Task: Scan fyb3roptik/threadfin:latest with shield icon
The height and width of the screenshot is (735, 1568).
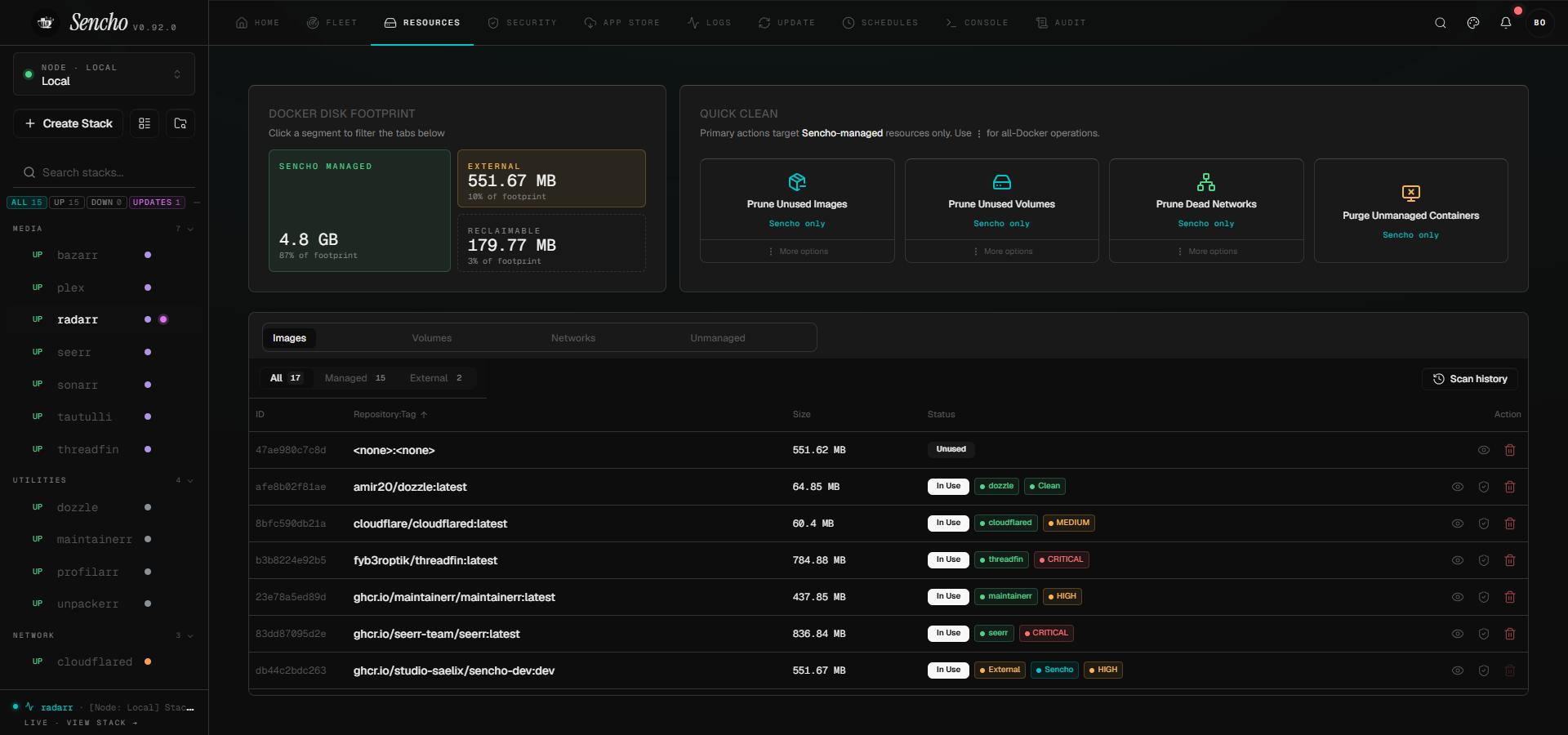Action: click(x=1484, y=560)
